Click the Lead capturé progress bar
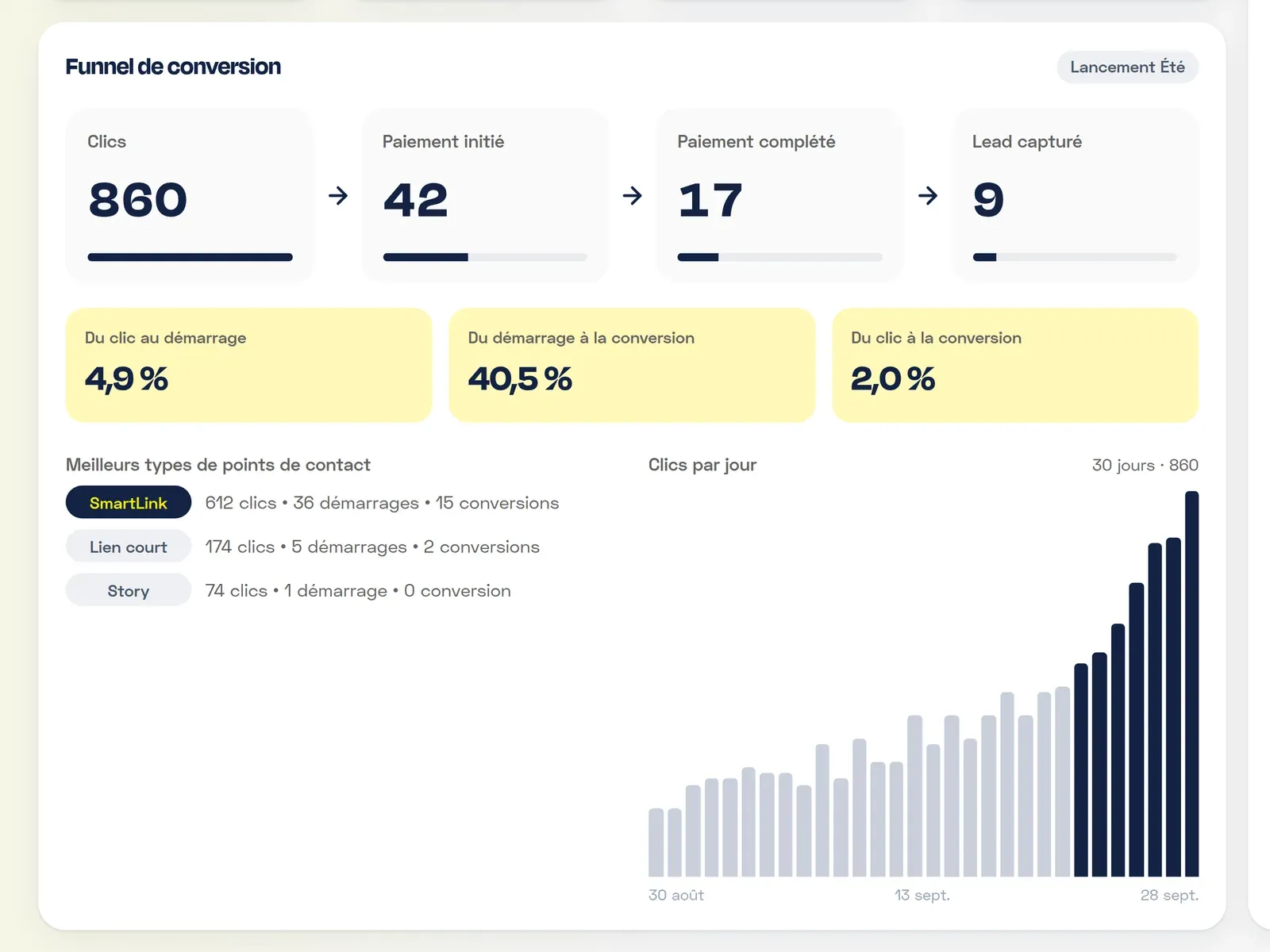This screenshot has height=952, width=1270. pyautogui.click(x=1075, y=257)
